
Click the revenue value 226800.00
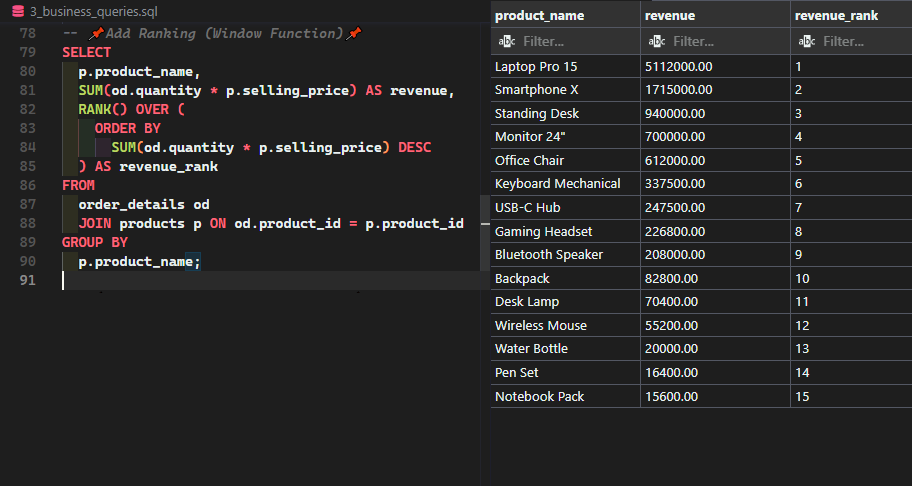point(675,231)
